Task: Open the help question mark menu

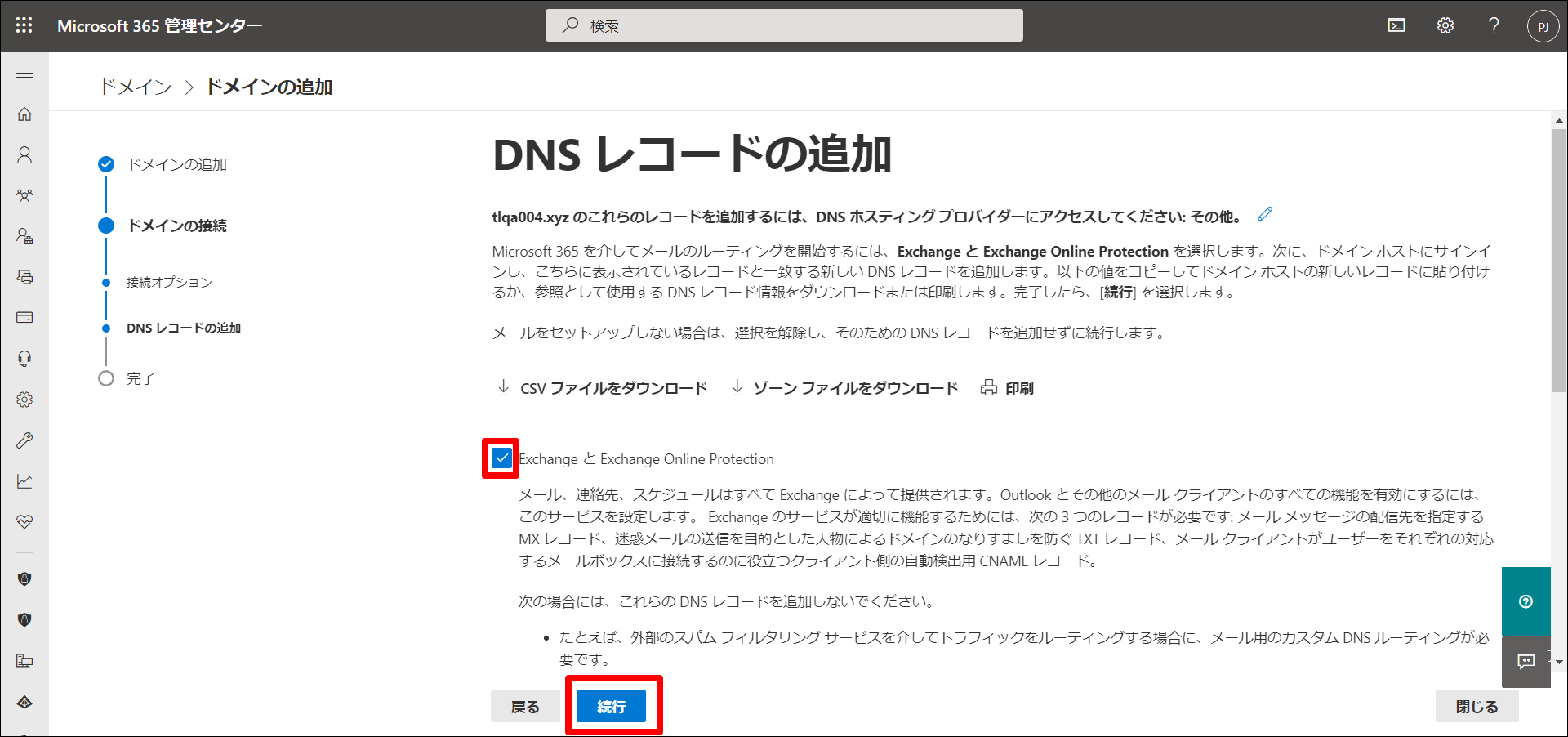Action: [1494, 25]
